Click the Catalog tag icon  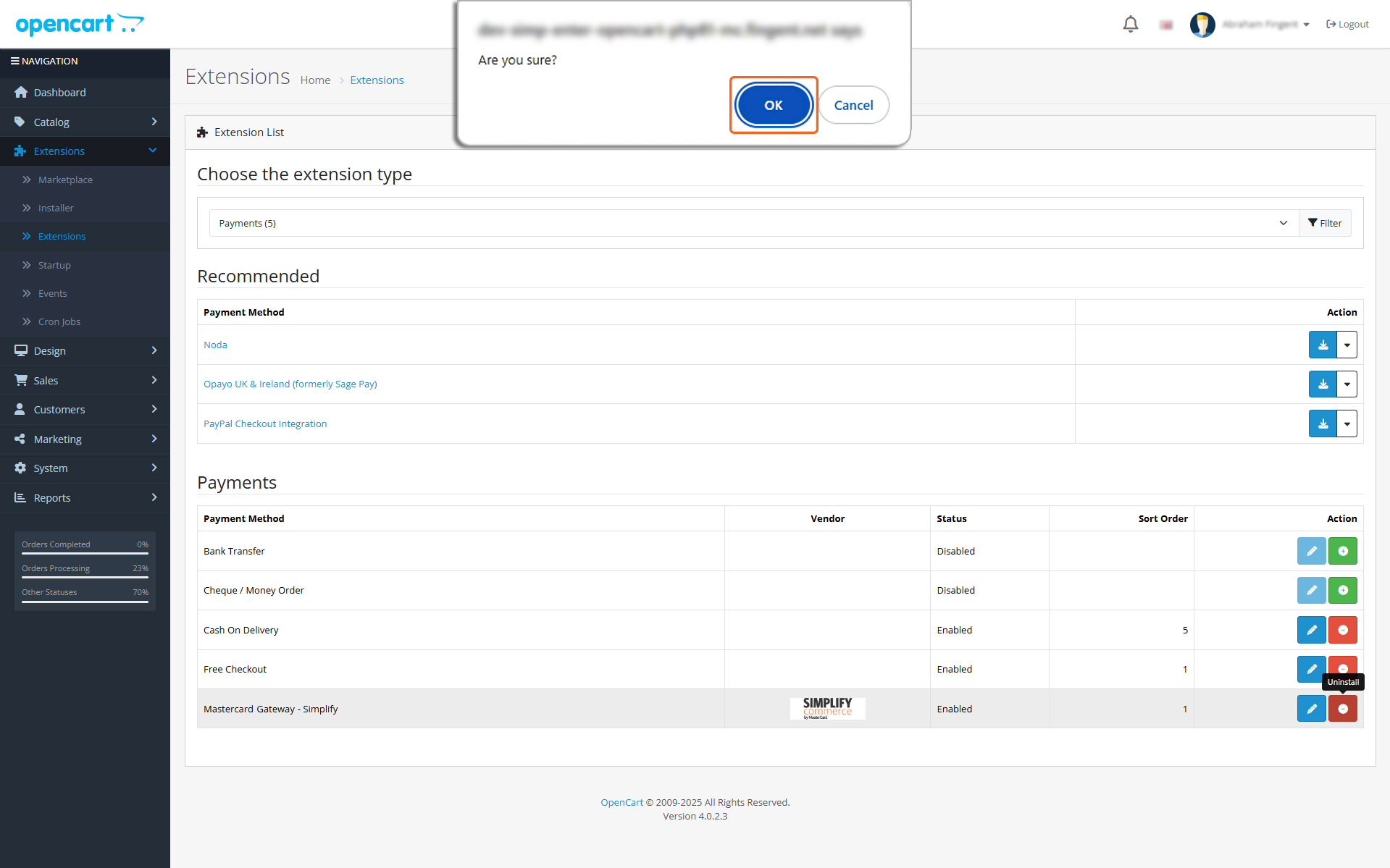coord(20,122)
